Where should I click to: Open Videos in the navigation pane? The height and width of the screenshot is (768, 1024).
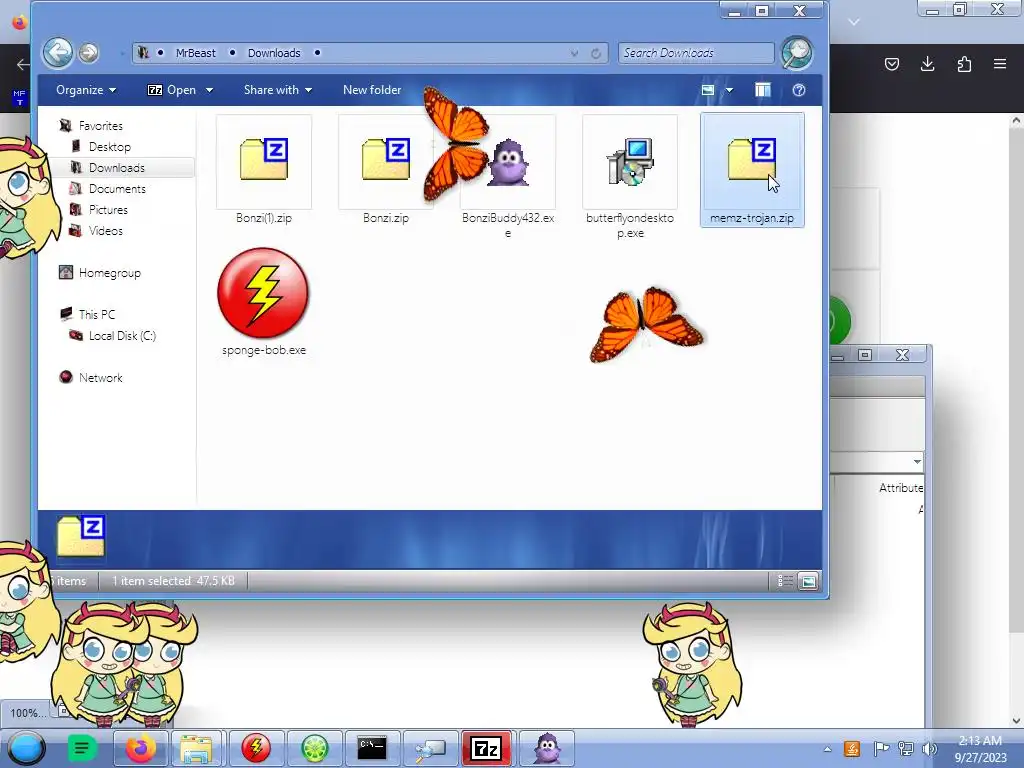(105, 230)
